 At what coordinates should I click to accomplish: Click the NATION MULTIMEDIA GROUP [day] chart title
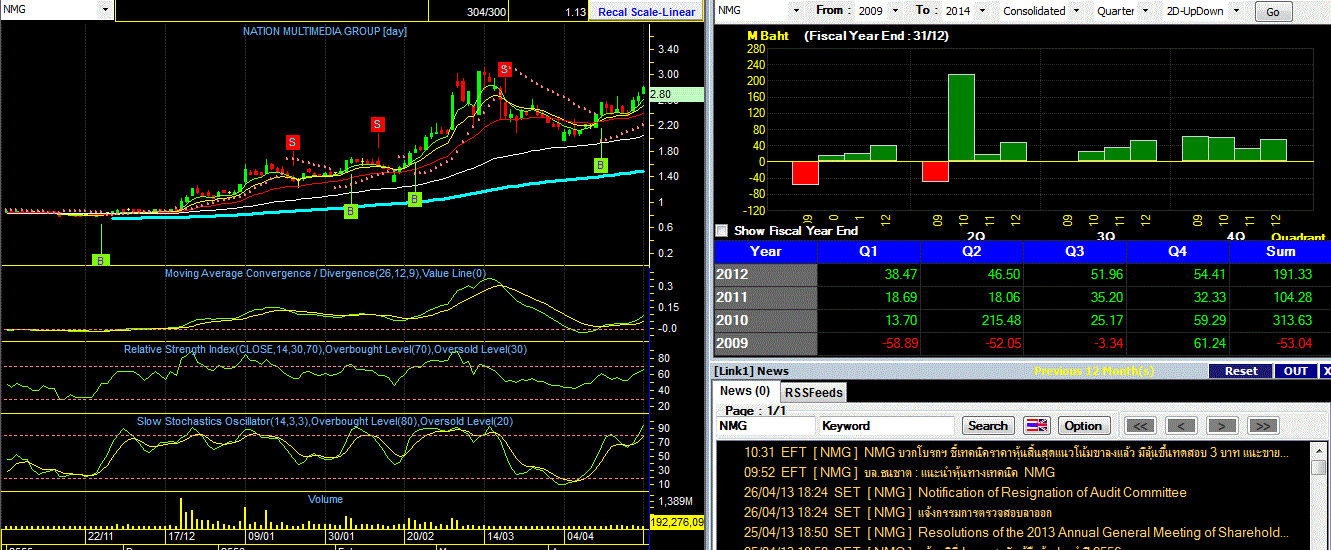tap(325, 31)
